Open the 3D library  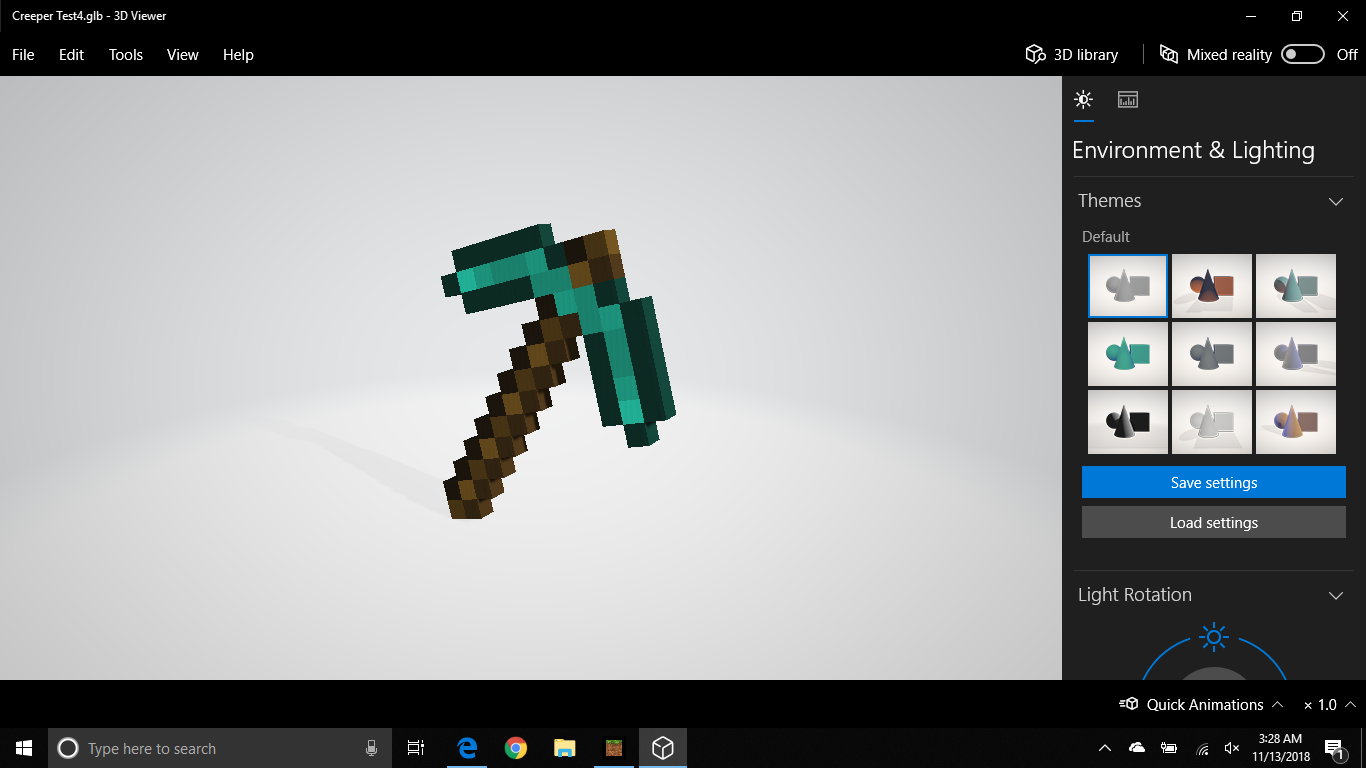click(x=1072, y=55)
